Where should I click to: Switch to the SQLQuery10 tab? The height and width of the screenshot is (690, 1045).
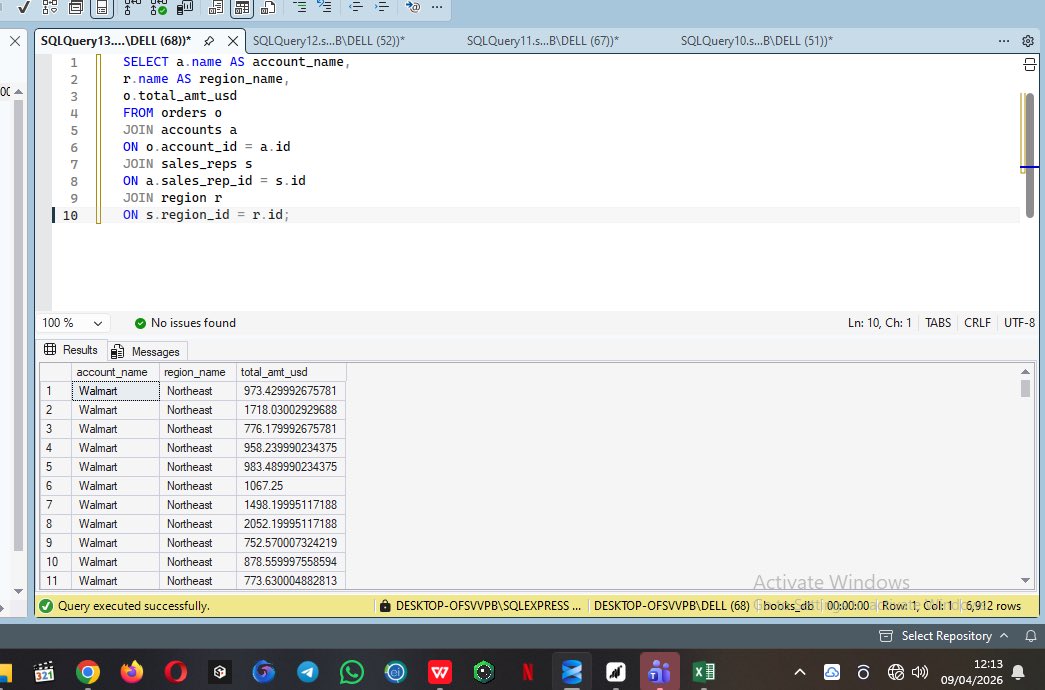[756, 41]
